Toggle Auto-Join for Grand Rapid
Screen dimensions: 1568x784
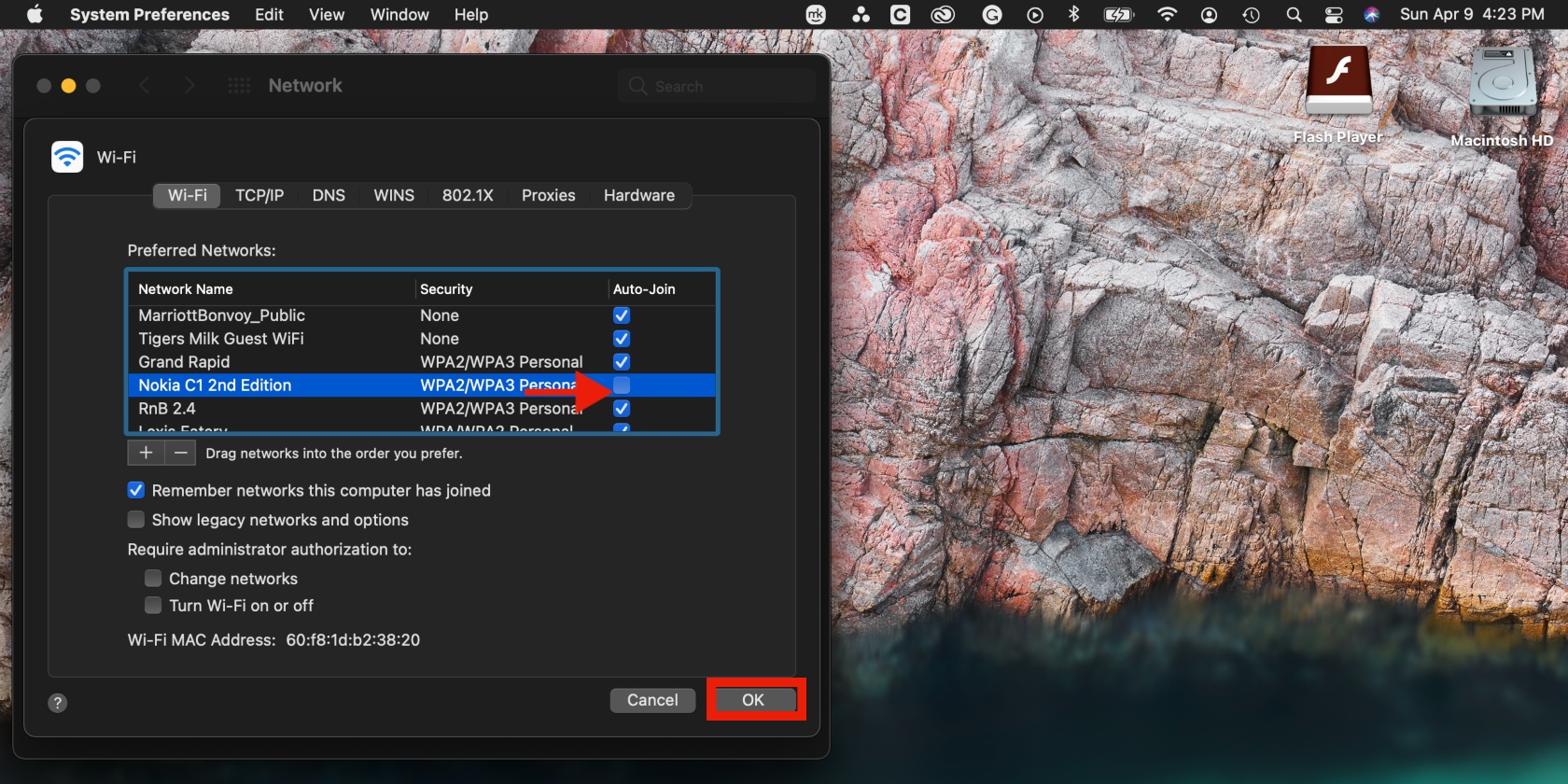pyautogui.click(x=622, y=362)
